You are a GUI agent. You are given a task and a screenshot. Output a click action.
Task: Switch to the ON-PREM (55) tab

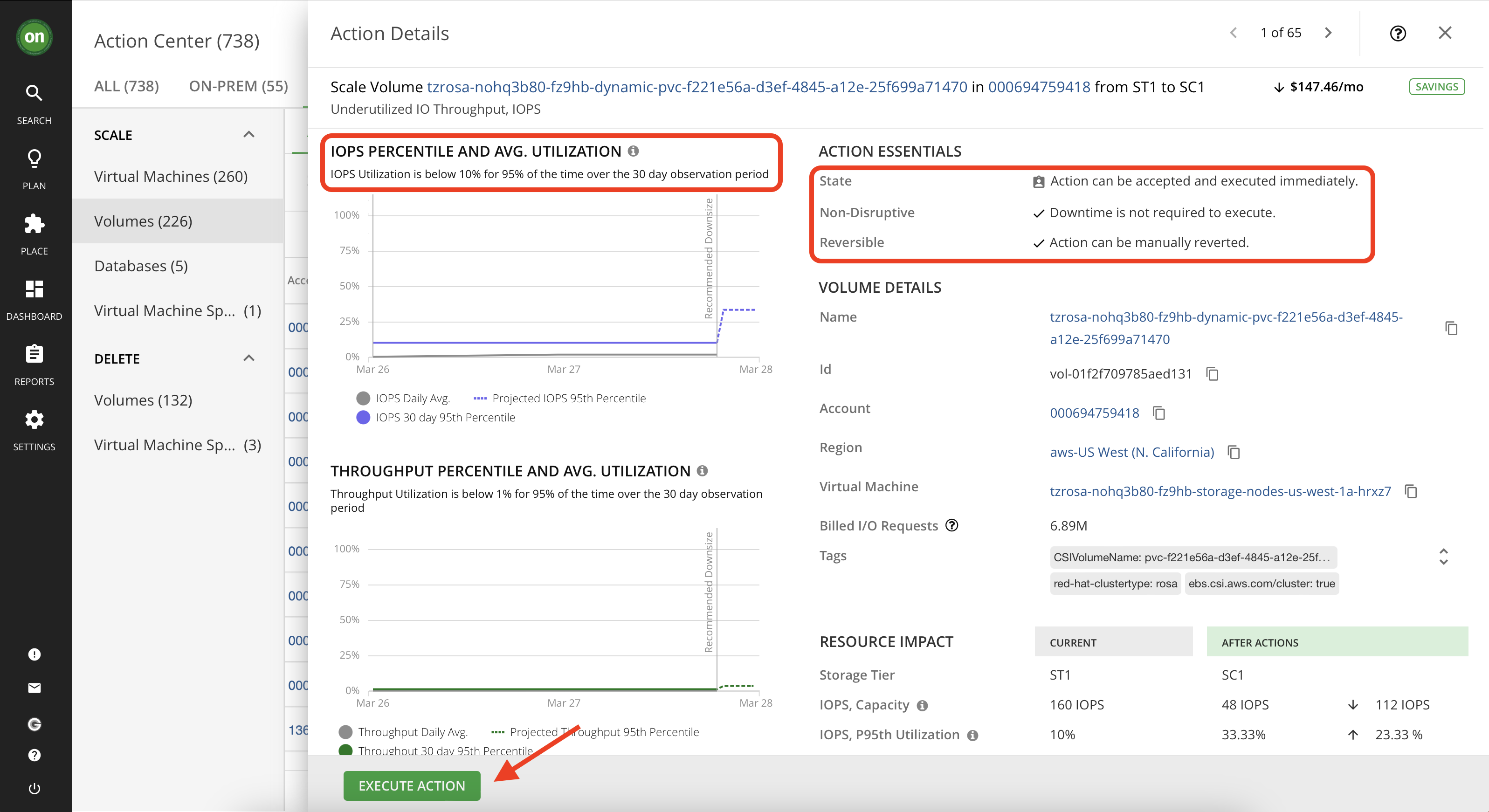pyautogui.click(x=238, y=86)
